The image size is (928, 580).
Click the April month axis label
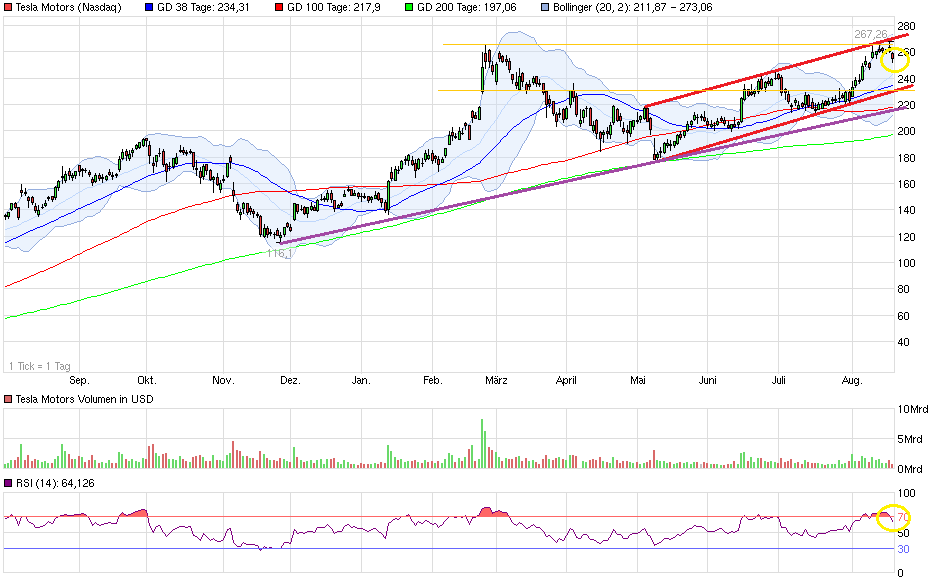pyautogui.click(x=566, y=381)
